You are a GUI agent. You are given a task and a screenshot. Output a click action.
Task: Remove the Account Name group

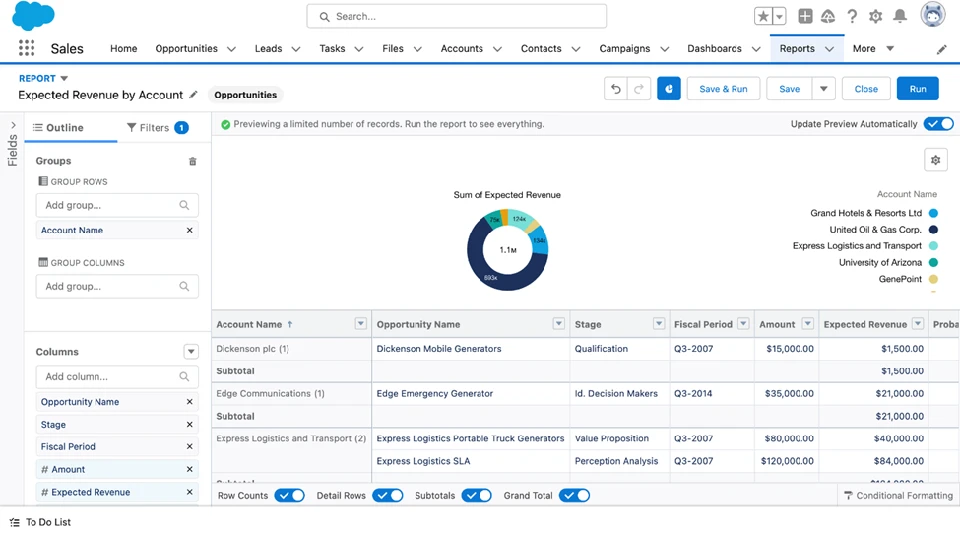click(x=189, y=230)
